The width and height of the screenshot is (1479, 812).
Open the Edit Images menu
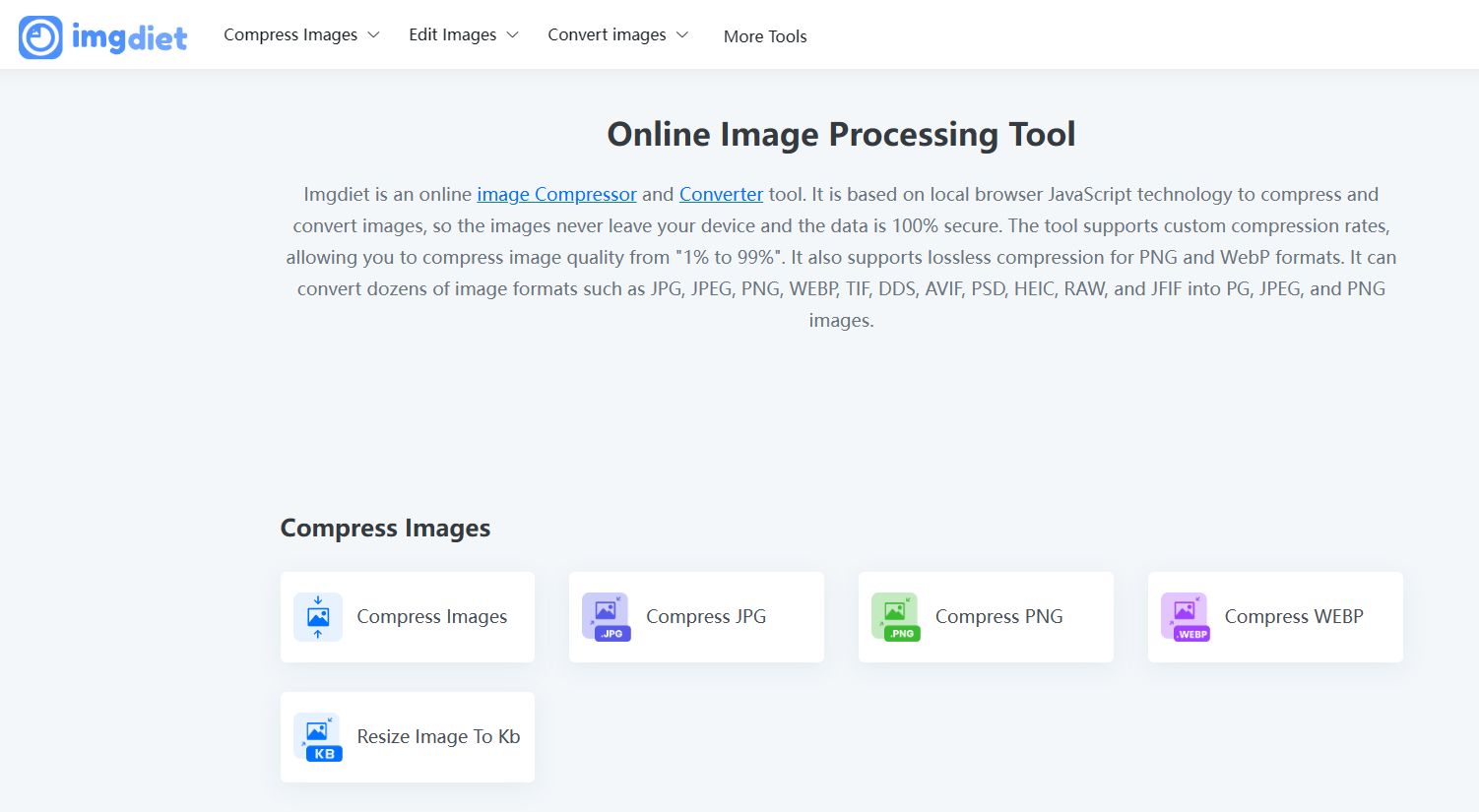(x=453, y=34)
